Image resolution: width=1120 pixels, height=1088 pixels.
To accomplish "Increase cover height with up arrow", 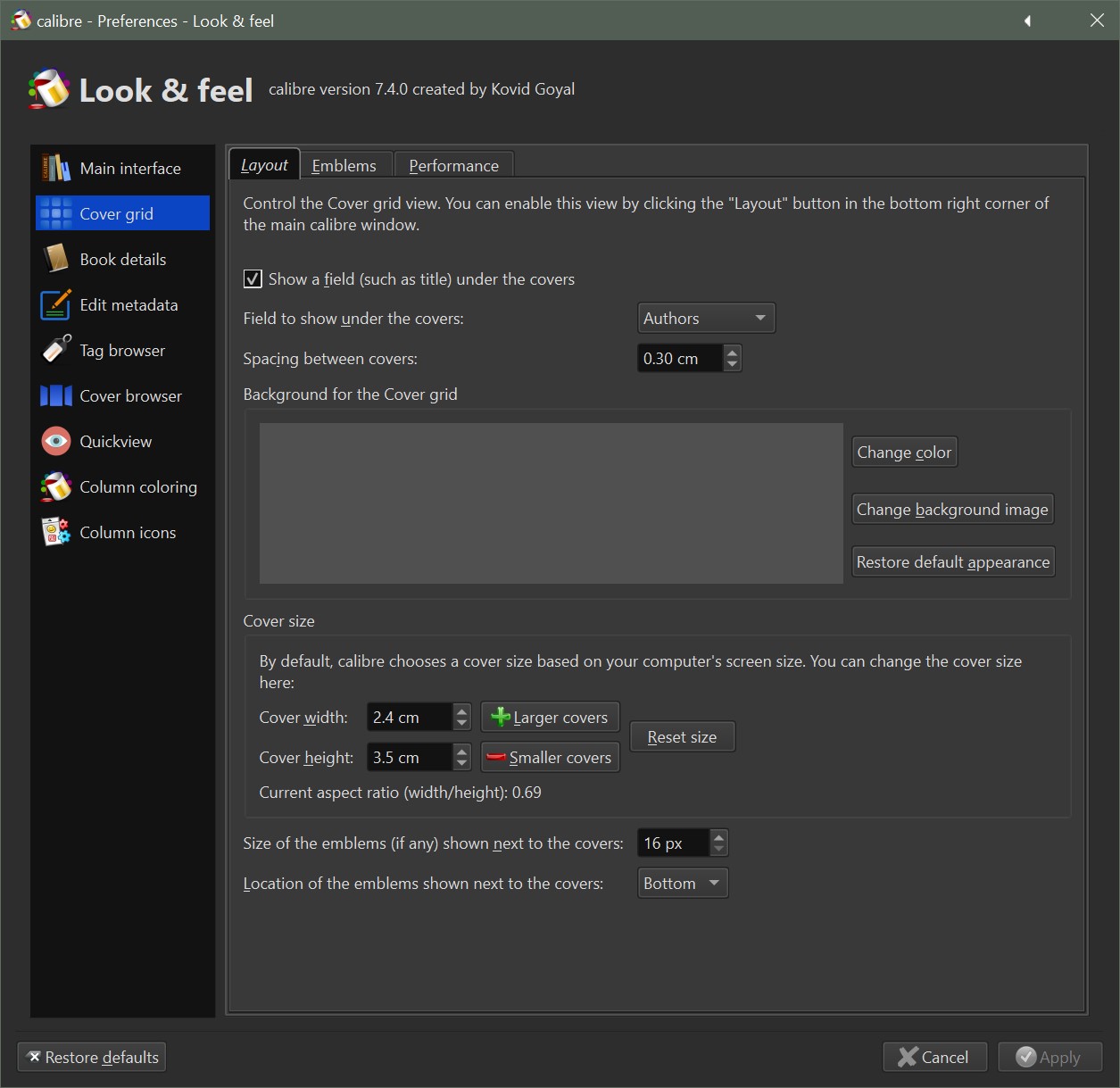I will click(x=461, y=751).
